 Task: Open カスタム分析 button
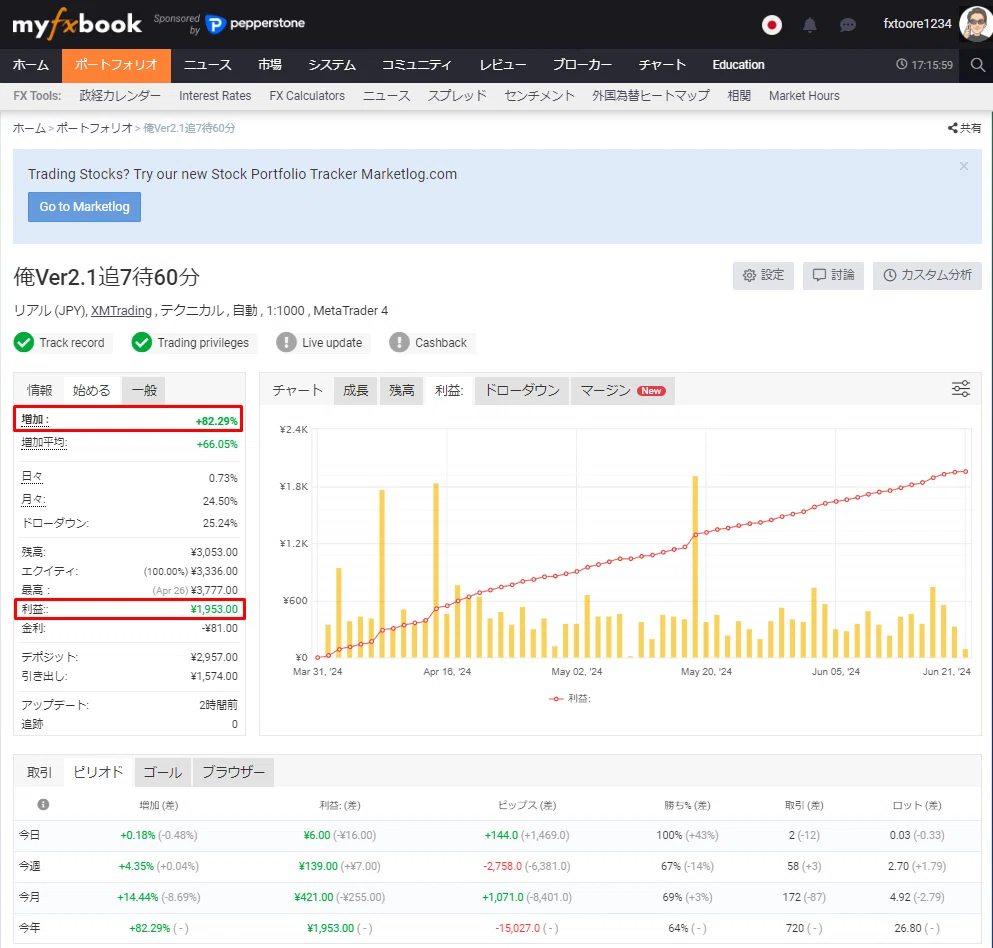[x=927, y=275]
